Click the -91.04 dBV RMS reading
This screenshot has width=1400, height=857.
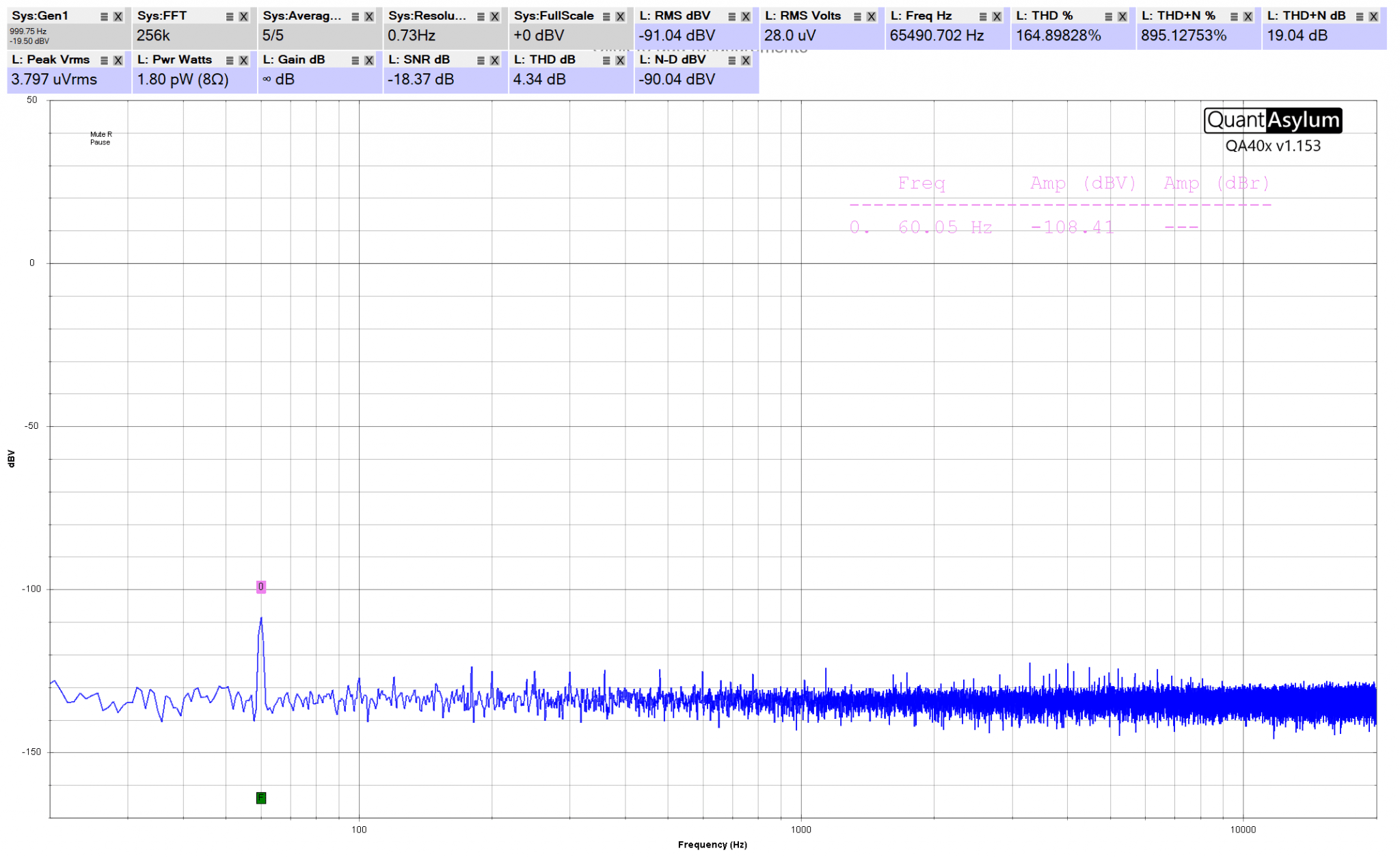tap(677, 36)
